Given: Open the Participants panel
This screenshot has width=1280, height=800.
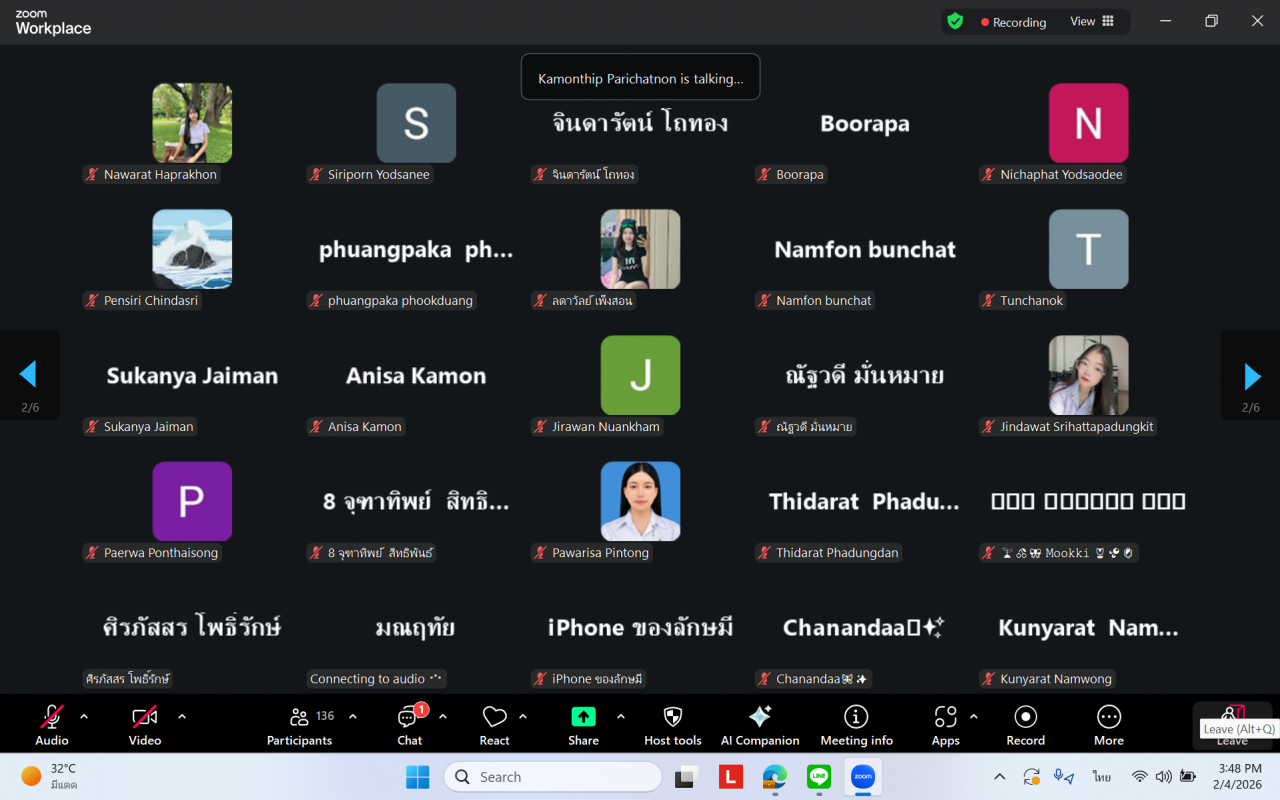Looking at the screenshot, I should [299, 724].
